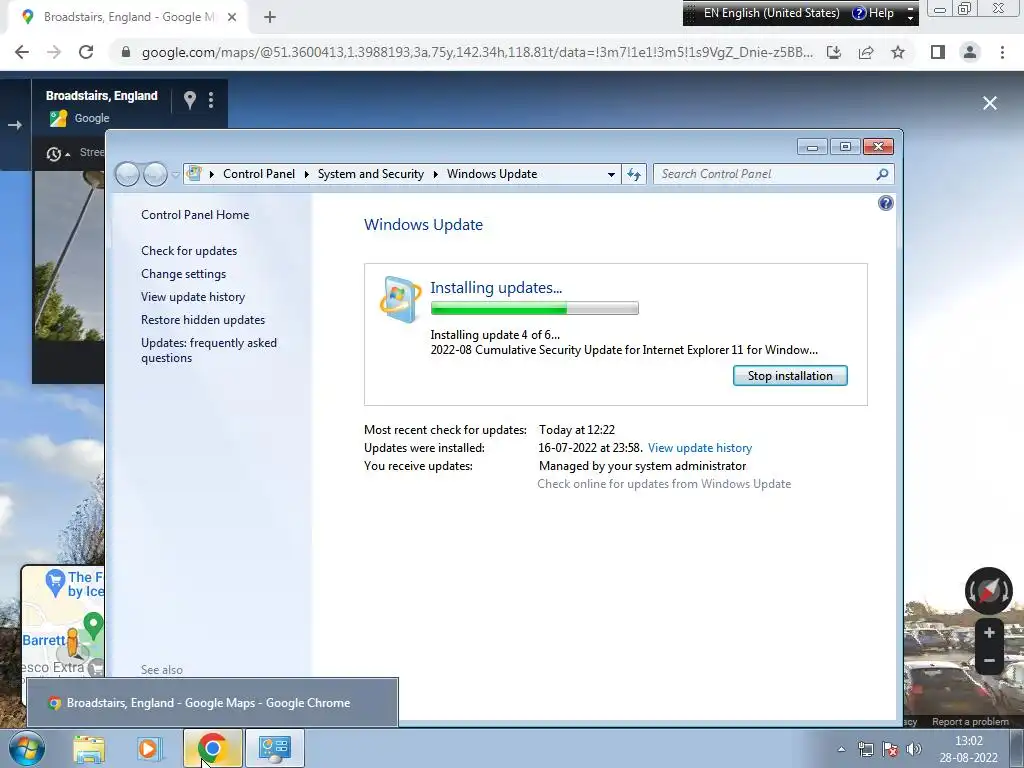Image resolution: width=1024 pixels, height=768 pixels.
Task: Open a new Chrome tab
Action: [270, 18]
